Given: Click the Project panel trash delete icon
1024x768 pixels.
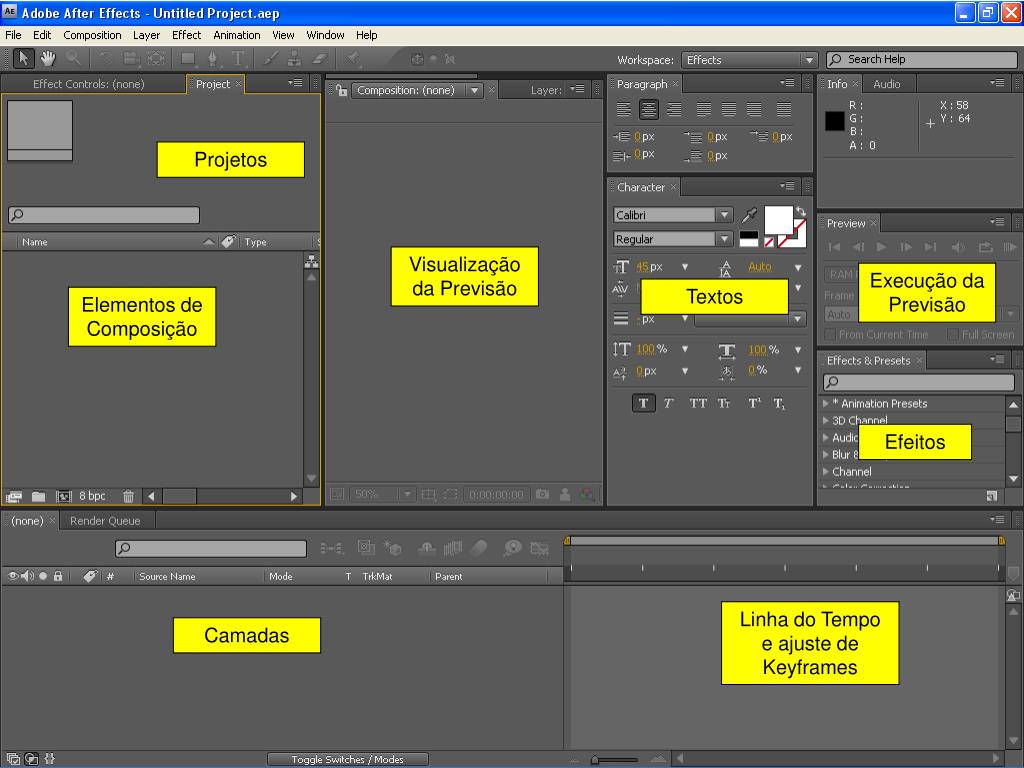Looking at the screenshot, I should pyautogui.click(x=129, y=496).
